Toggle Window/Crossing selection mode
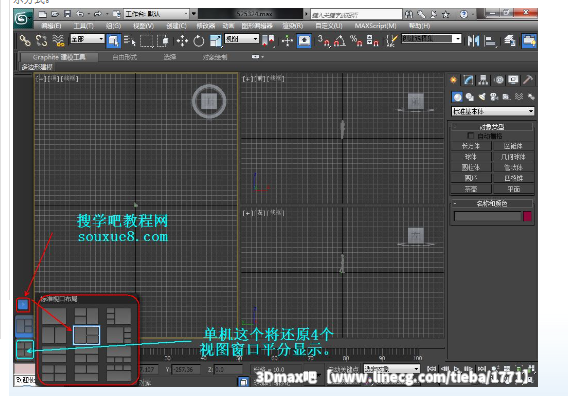Screen dimensions: 568x396 tap(164, 41)
